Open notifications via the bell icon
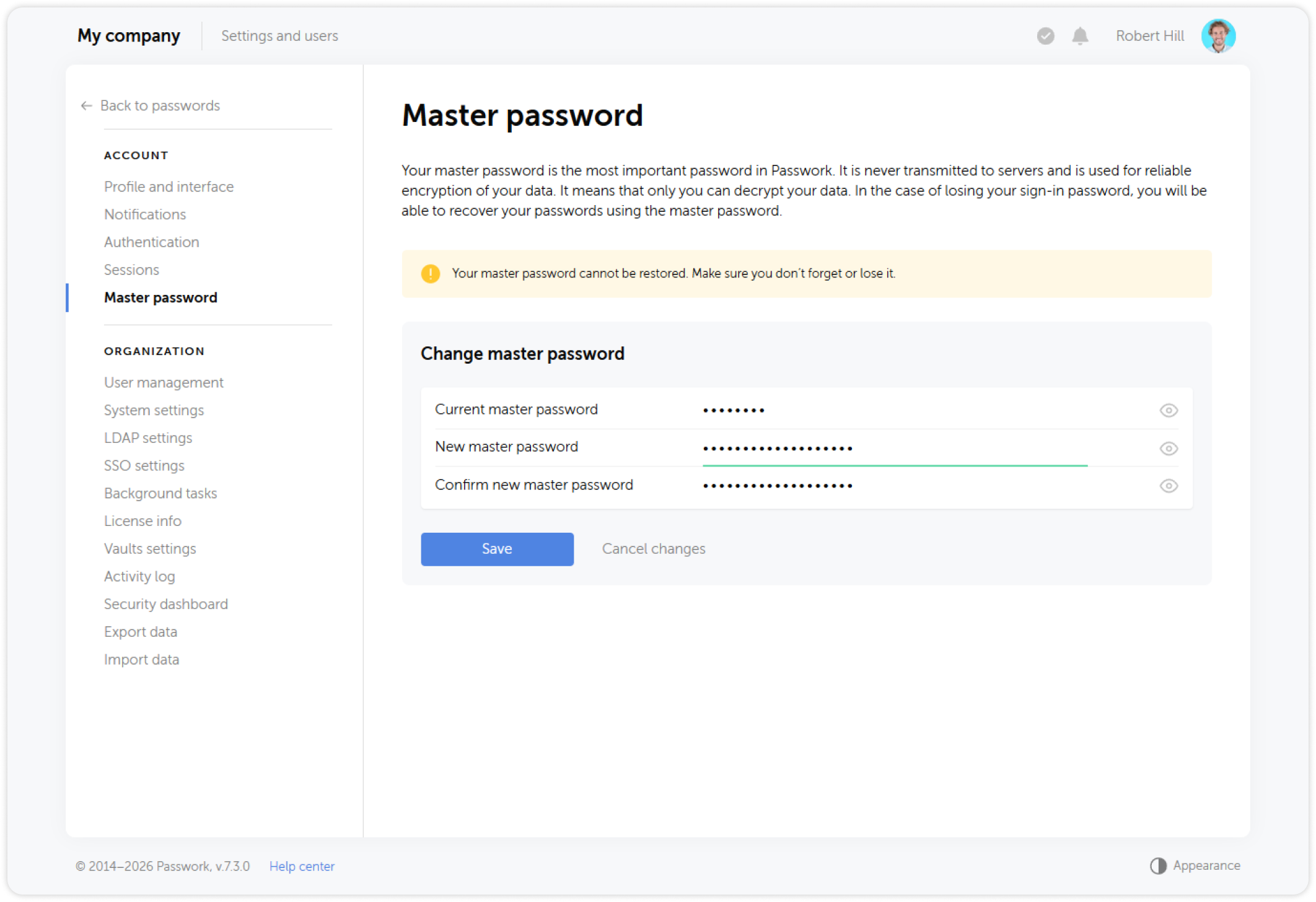Screen dimensions: 1316x902 1079,36
